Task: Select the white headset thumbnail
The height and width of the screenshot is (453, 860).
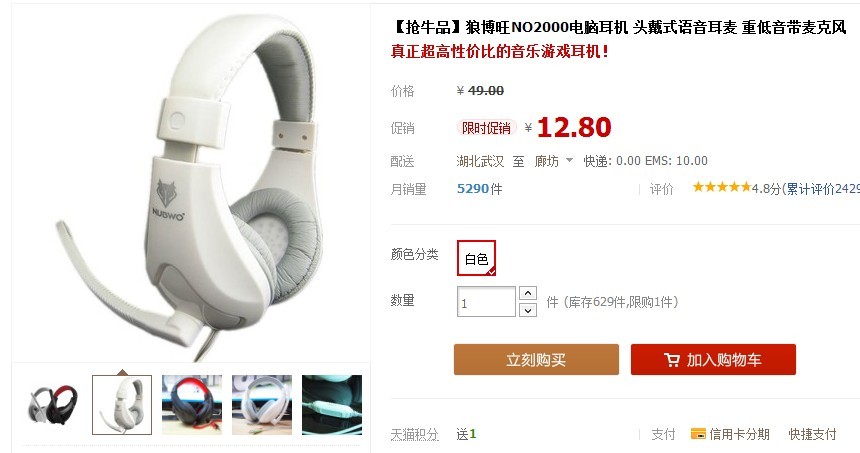Action: click(122, 405)
